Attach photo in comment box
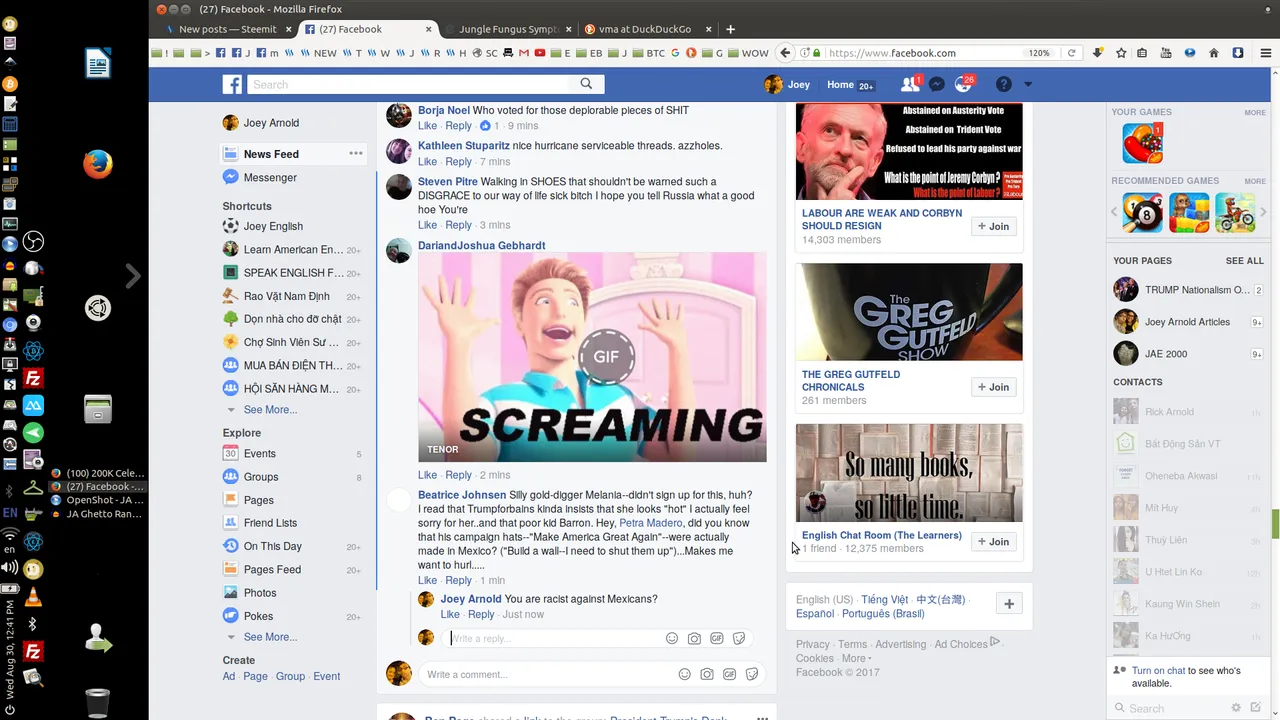This screenshot has width=1280, height=720. tap(707, 675)
